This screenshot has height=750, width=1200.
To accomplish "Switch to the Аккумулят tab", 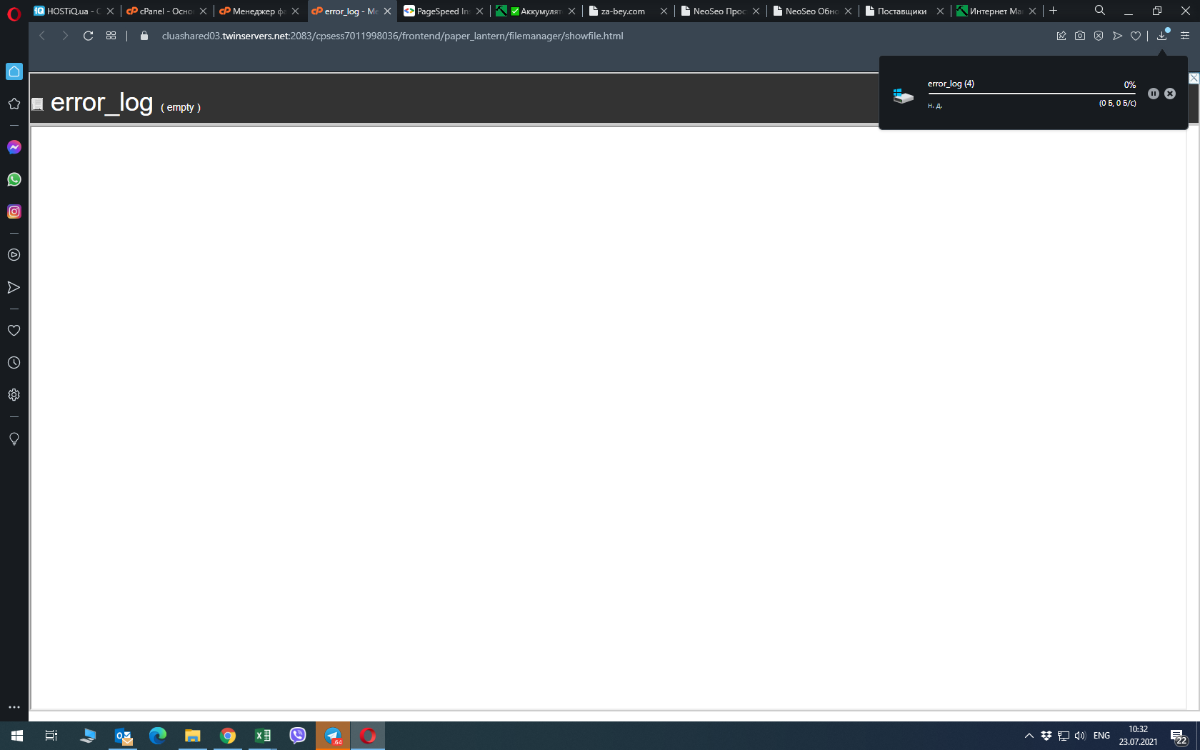I will (535, 11).
